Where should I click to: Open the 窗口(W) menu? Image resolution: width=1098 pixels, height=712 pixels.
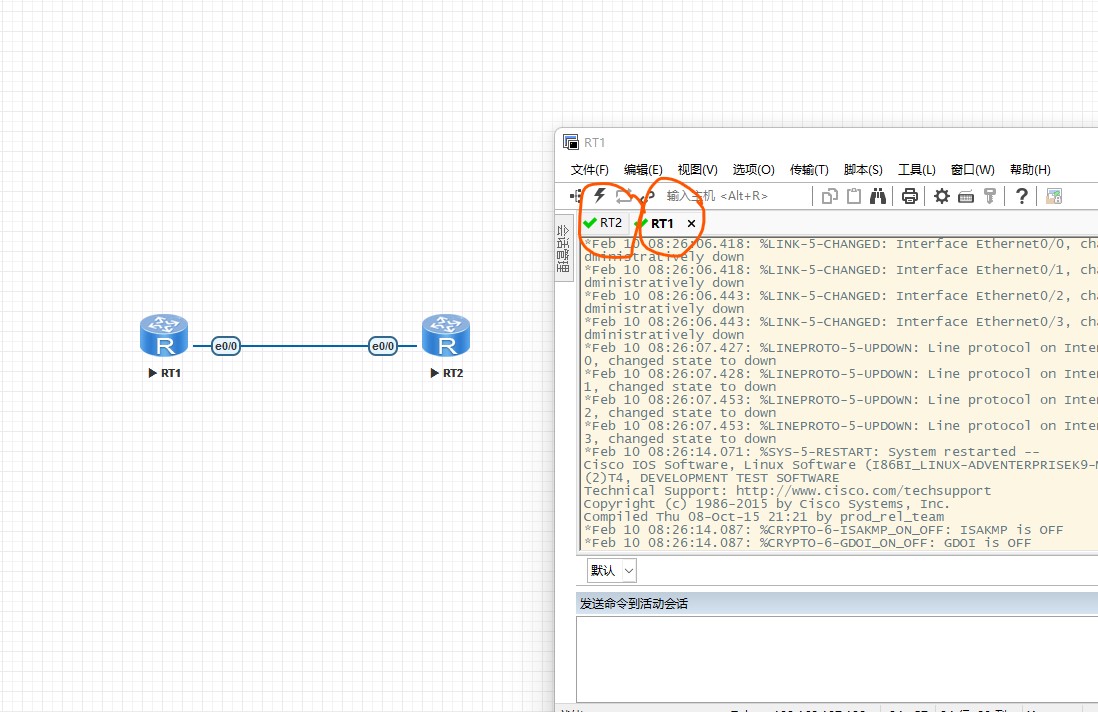tap(973, 169)
